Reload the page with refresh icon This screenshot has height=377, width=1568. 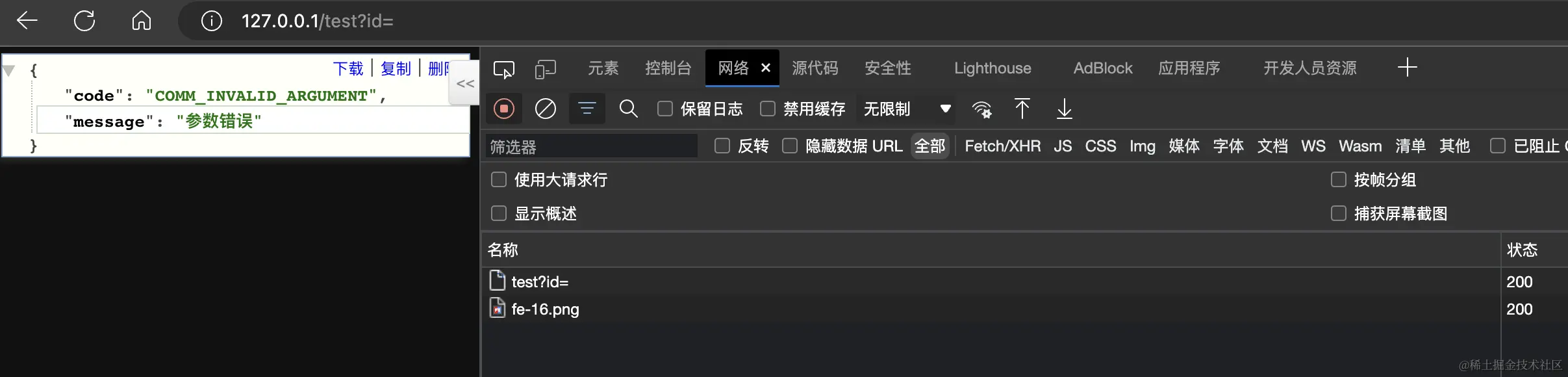(84, 21)
